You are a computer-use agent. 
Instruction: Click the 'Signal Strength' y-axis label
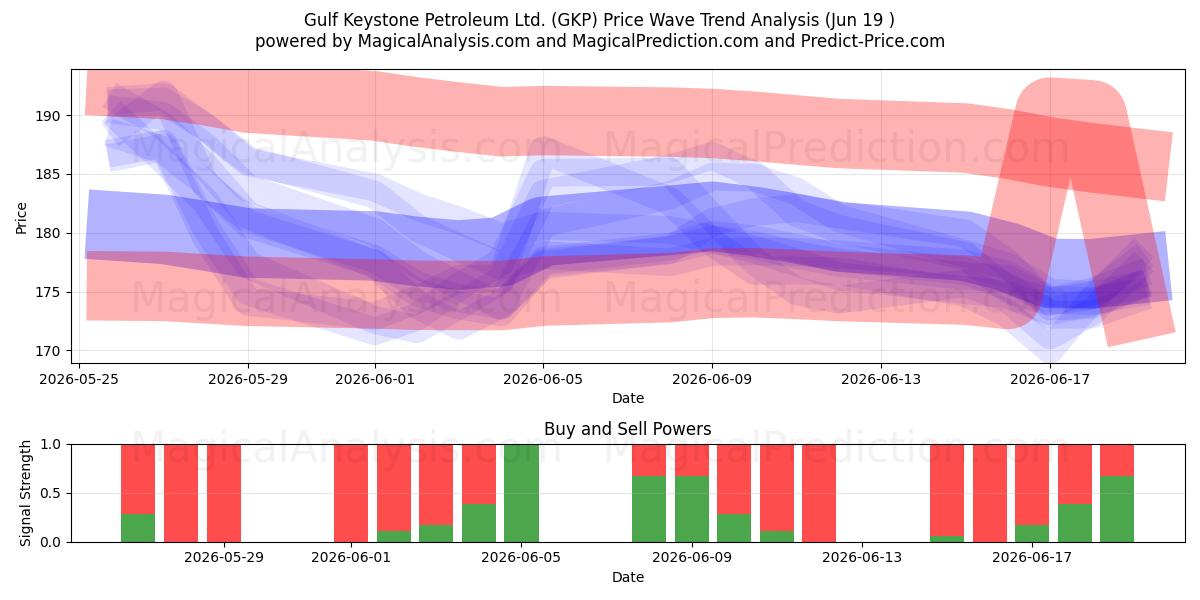26,493
